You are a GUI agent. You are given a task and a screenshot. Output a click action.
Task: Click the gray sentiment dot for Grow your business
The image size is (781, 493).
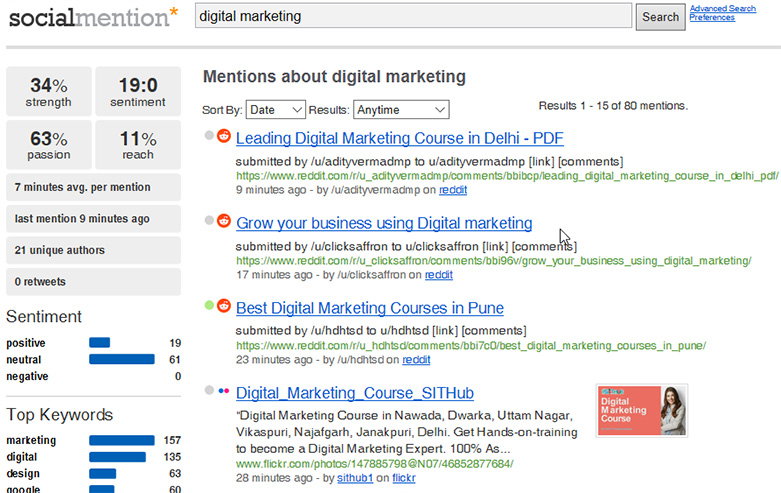(209, 220)
